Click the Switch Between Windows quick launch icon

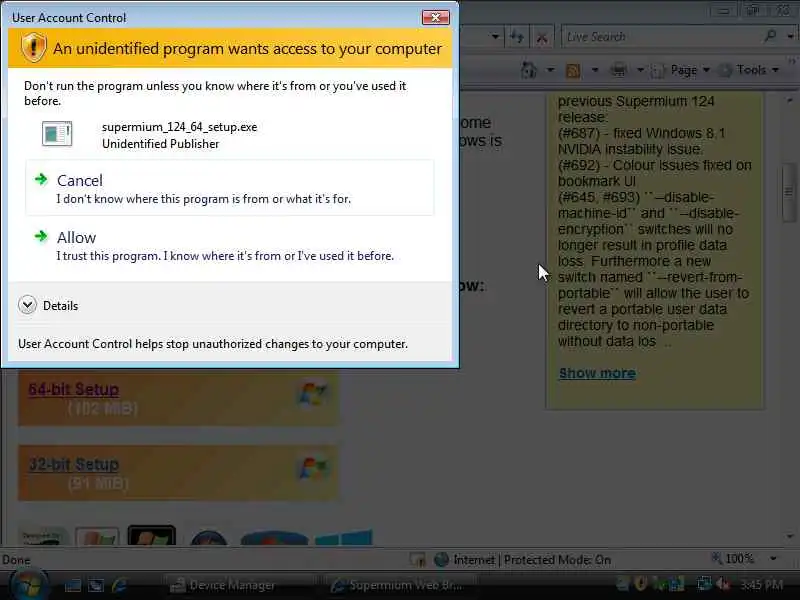pyautogui.click(x=96, y=585)
